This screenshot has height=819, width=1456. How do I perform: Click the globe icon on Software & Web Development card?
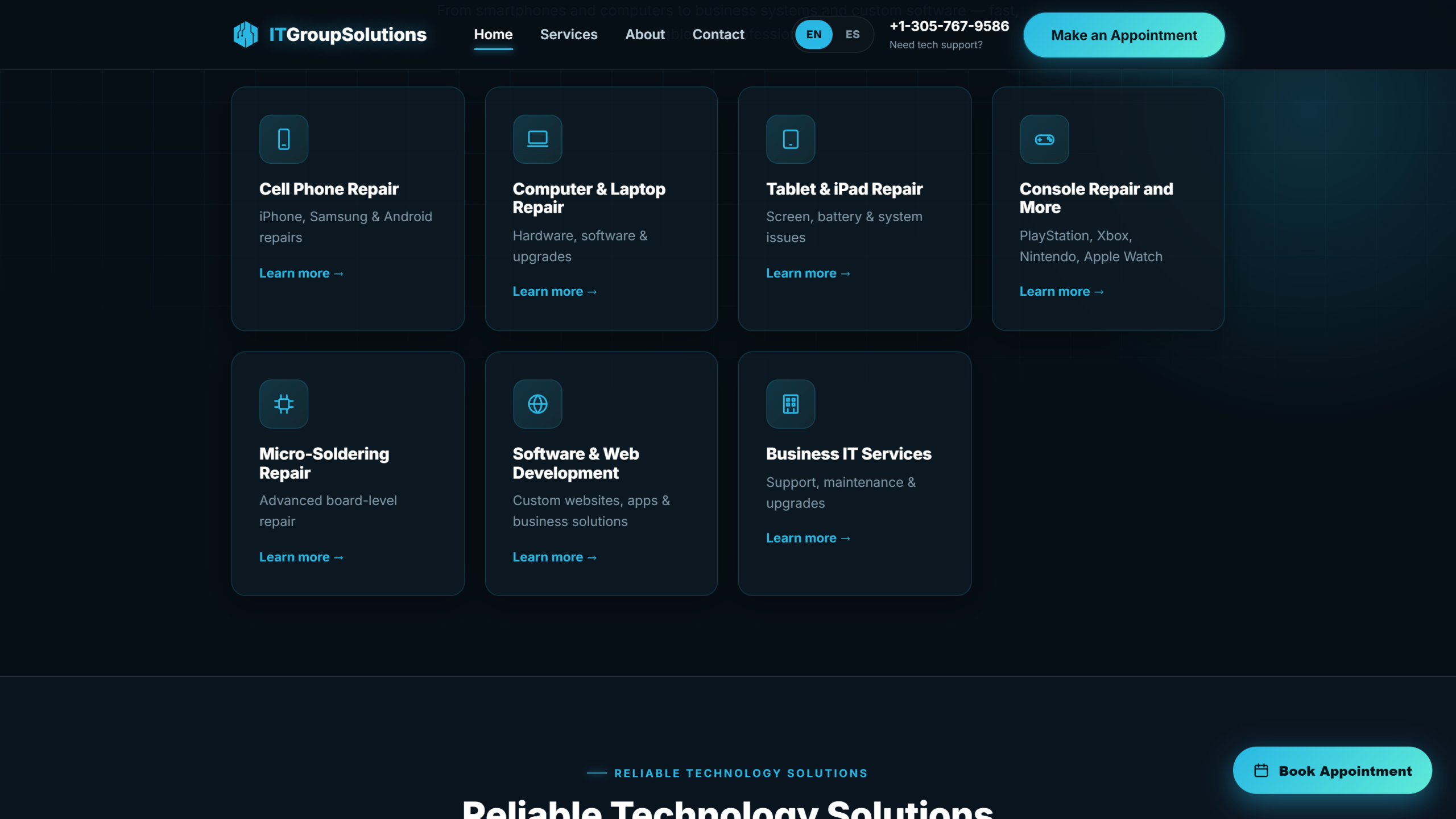(537, 404)
